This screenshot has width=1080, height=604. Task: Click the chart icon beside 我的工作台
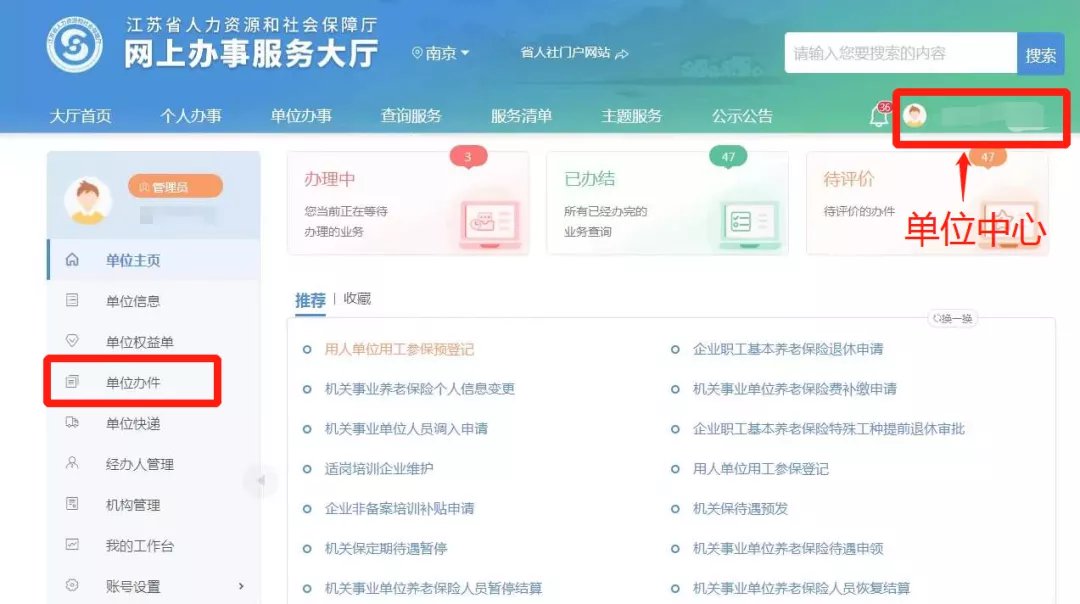72,544
